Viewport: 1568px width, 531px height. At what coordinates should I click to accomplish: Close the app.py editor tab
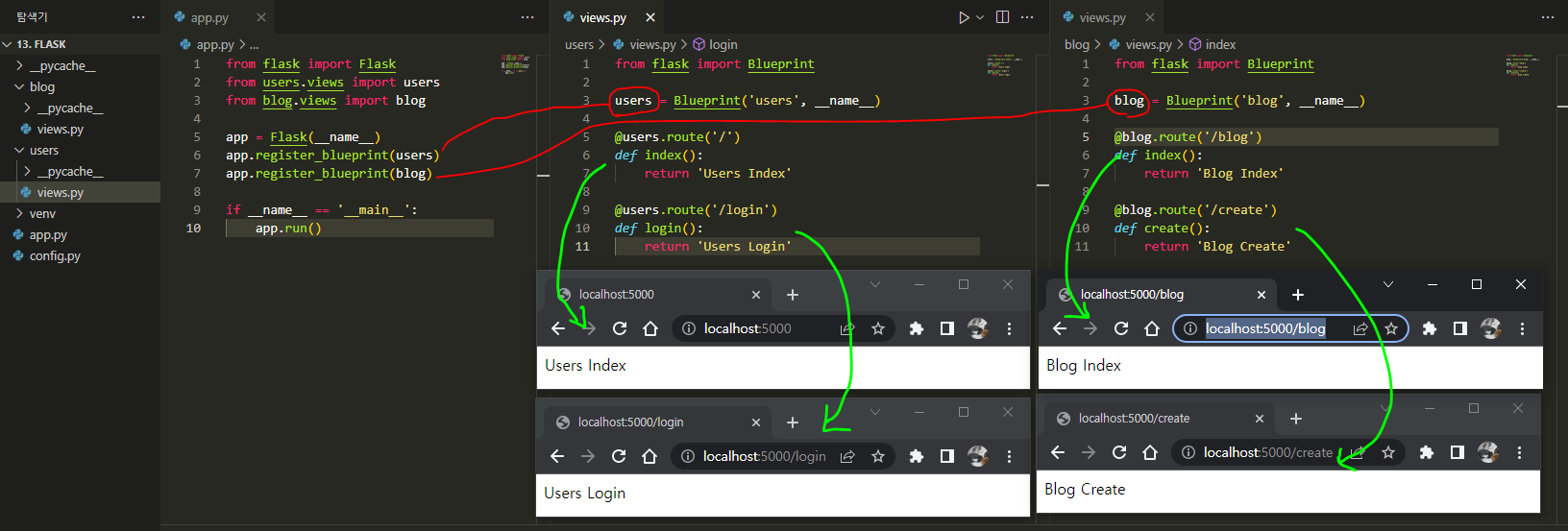(x=261, y=17)
